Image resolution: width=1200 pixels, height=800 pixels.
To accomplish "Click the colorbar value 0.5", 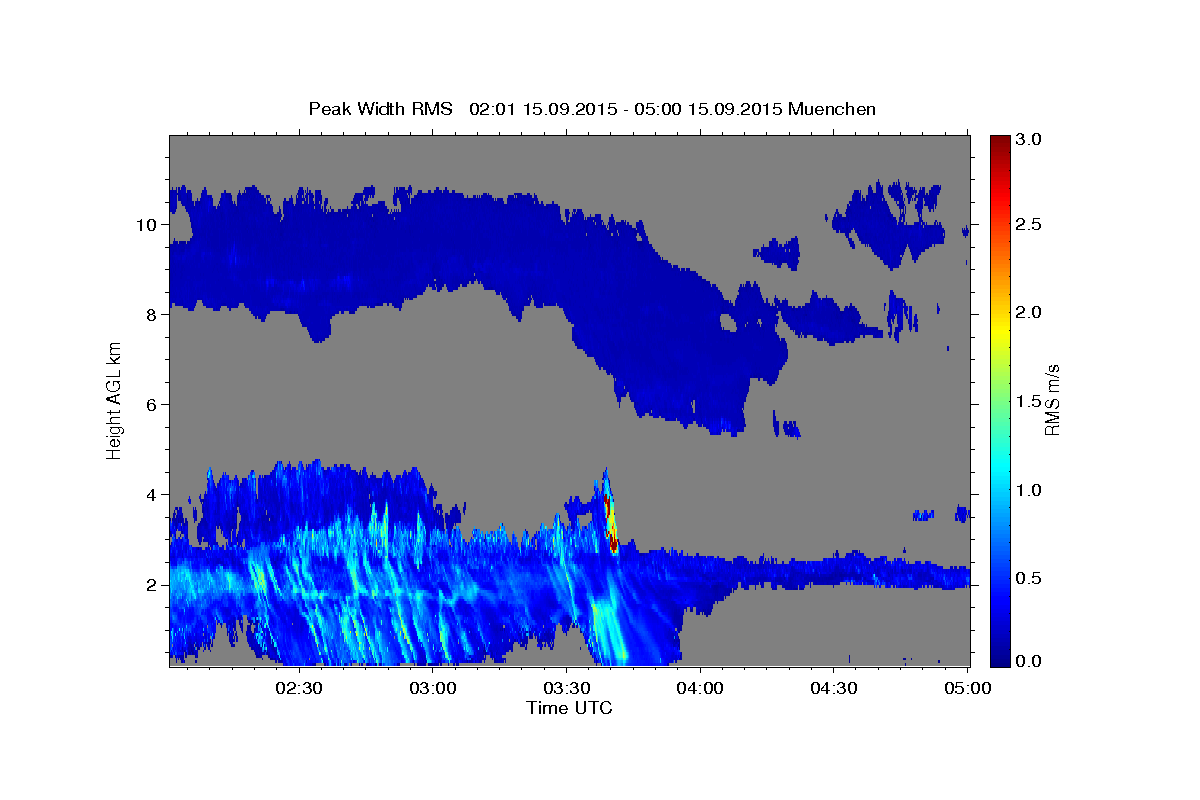I will 1031,578.
